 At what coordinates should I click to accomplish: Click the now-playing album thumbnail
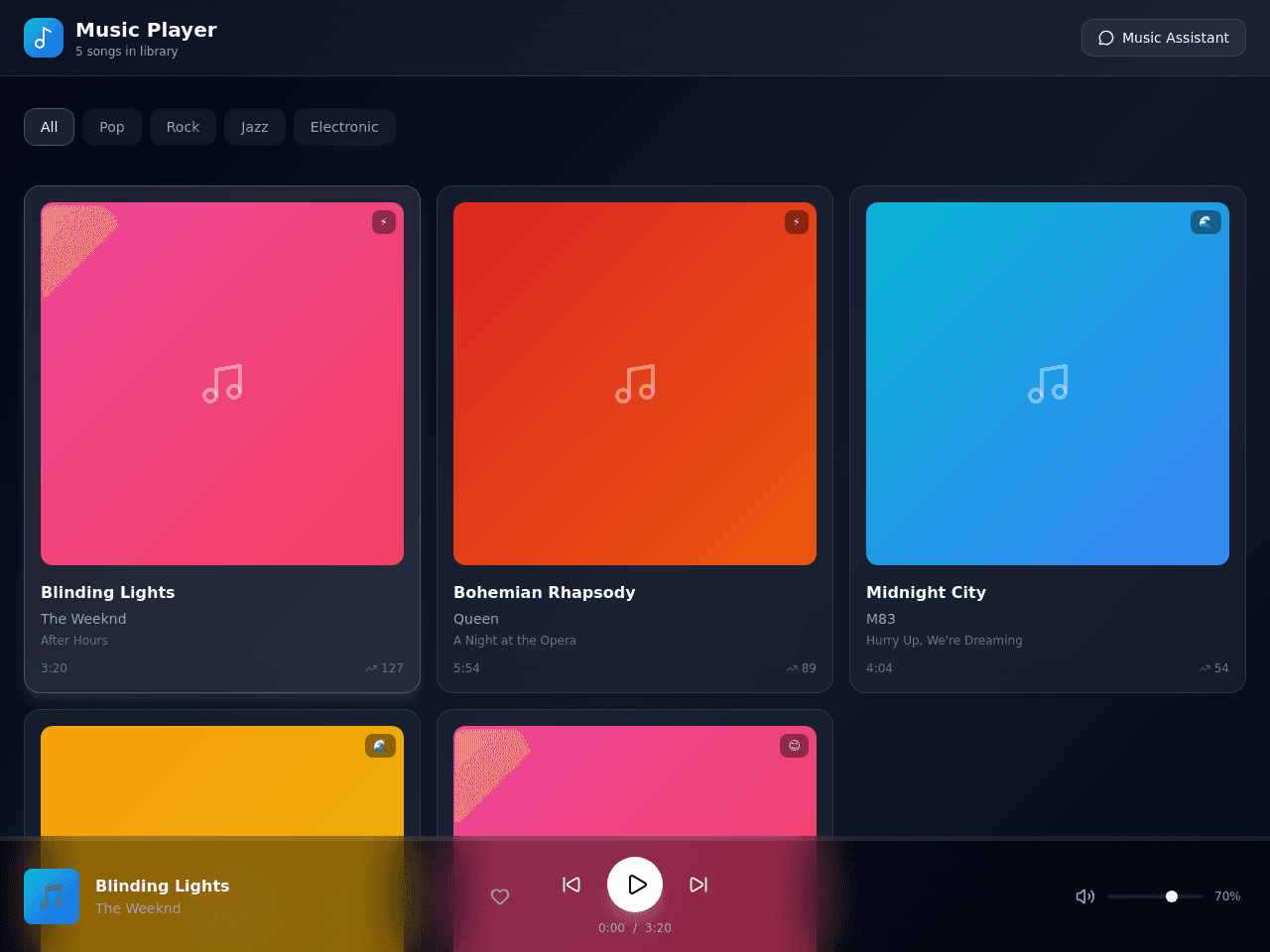(x=52, y=896)
